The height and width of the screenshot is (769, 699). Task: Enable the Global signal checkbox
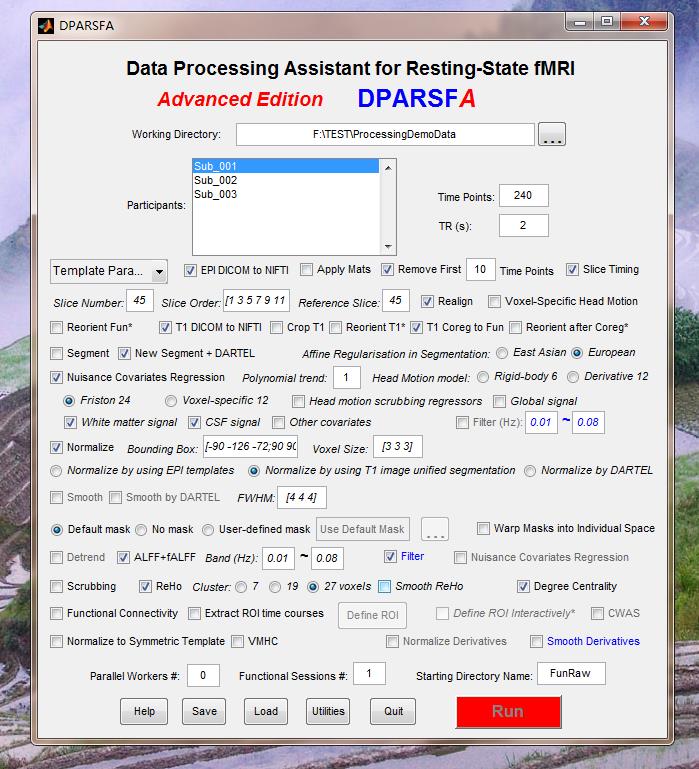point(499,402)
